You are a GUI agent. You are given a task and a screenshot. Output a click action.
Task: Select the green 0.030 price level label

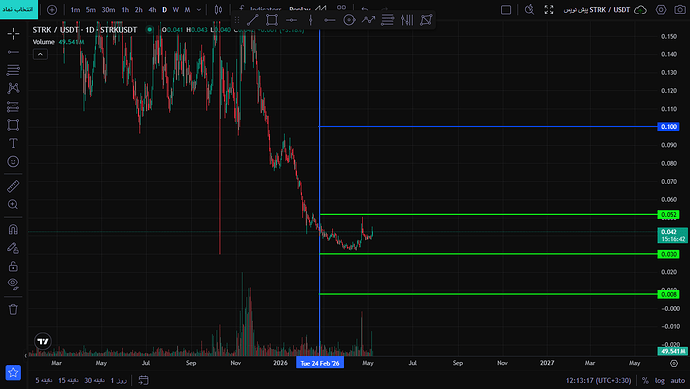(668, 254)
